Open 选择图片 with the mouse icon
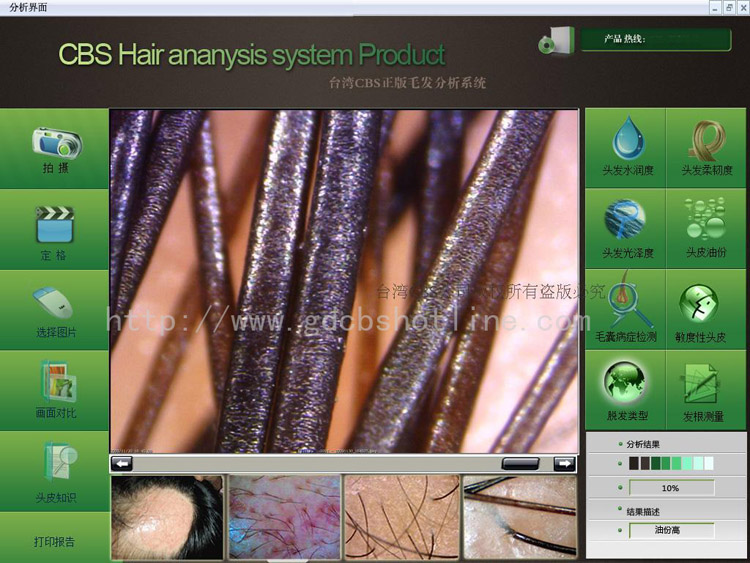 53,302
